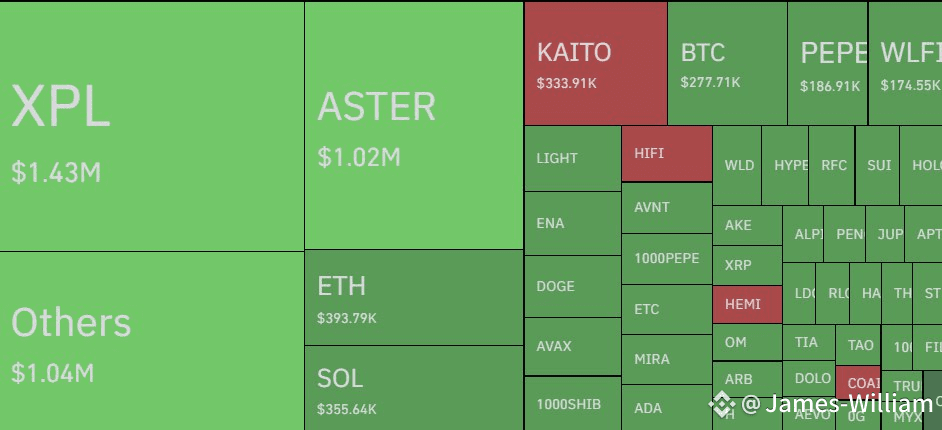The height and width of the screenshot is (430, 942).
Task: Click the MIRA tile
Action: 667,359
